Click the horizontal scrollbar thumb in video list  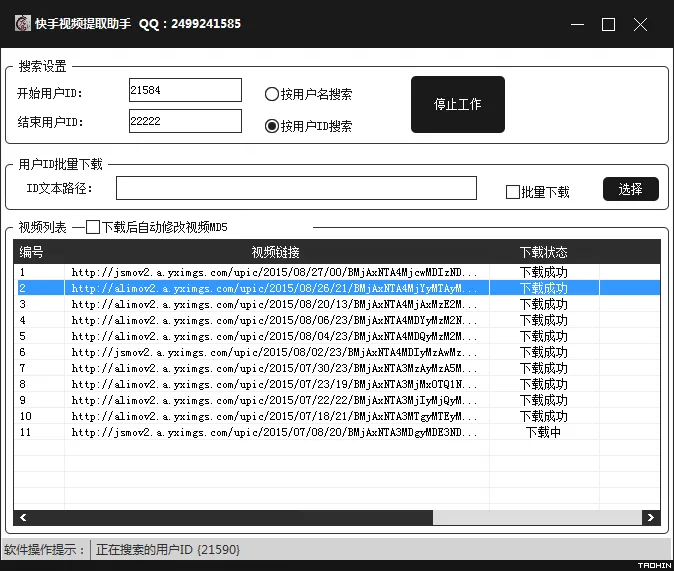[535, 518]
